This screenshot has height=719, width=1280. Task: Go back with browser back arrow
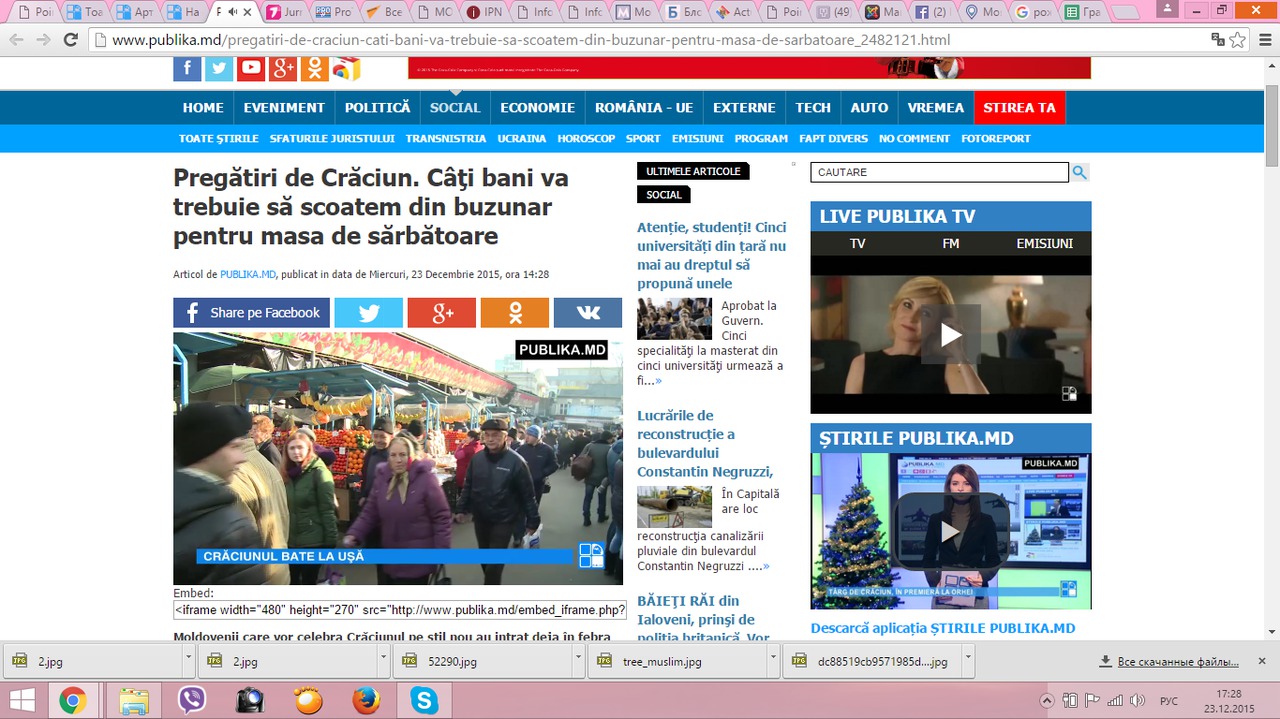click(16, 40)
